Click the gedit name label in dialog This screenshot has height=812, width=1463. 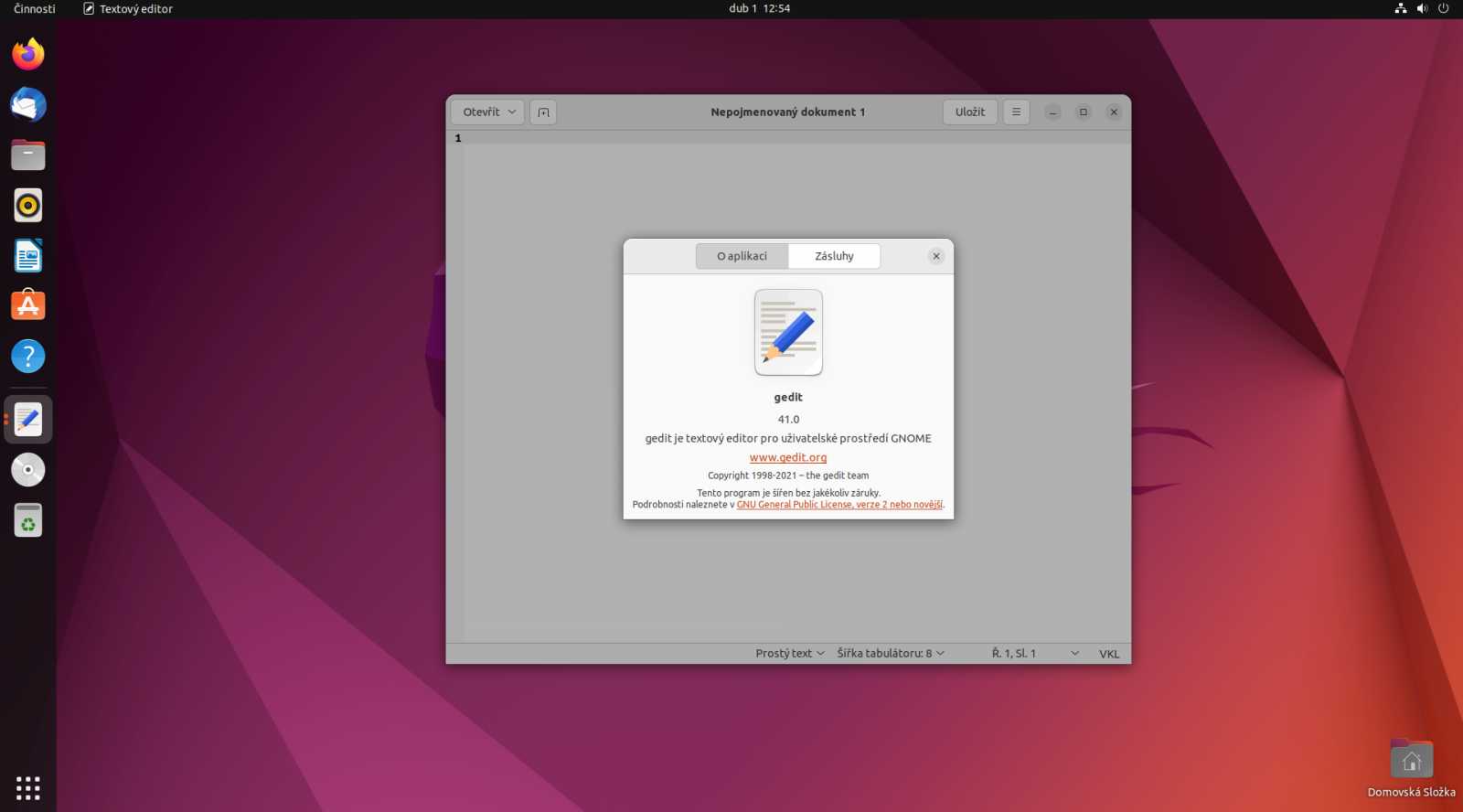click(788, 397)
